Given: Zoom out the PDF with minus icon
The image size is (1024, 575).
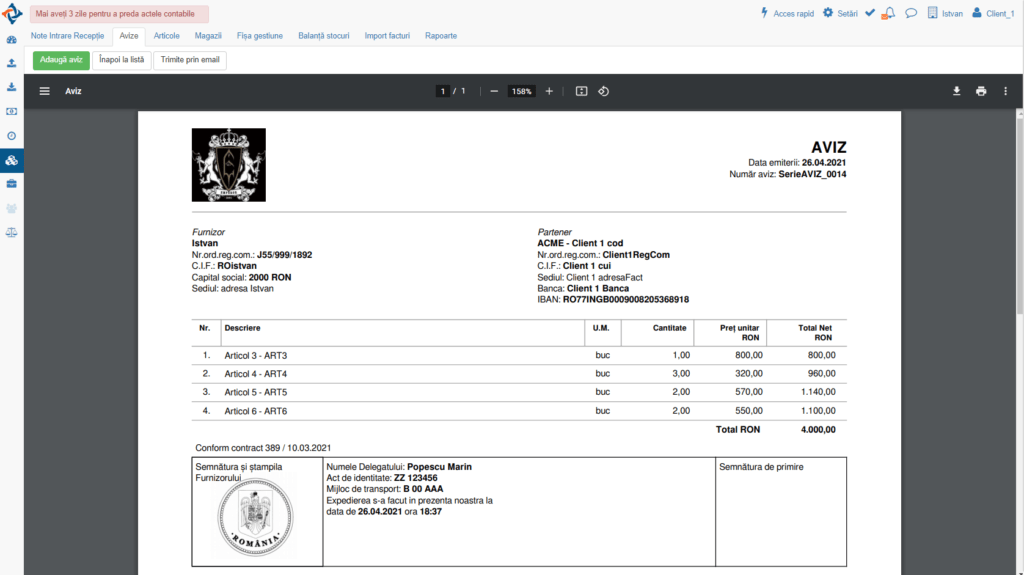Looking at the screenshot, I should click(494, 91).
